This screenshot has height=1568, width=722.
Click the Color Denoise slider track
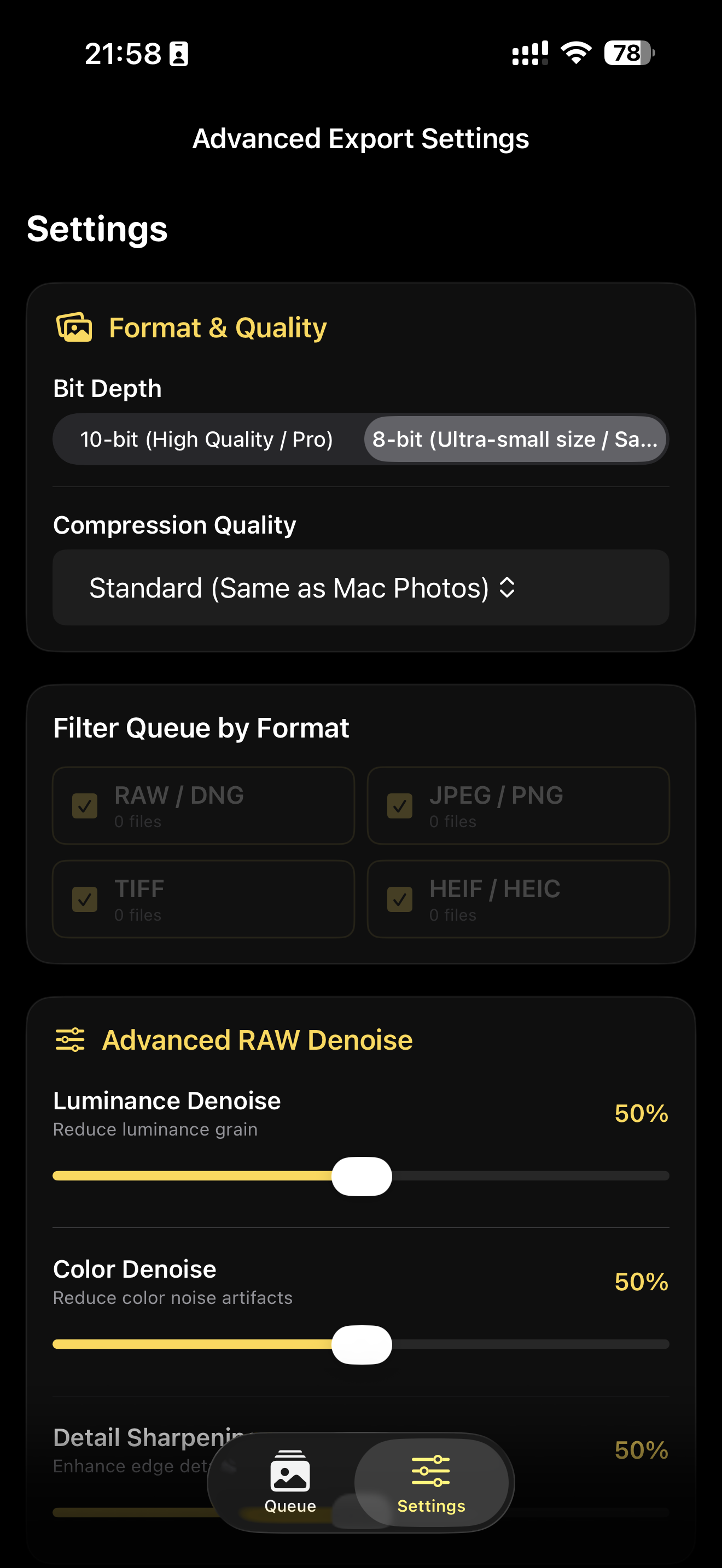pyautogui.click(x=361, y=1344)
